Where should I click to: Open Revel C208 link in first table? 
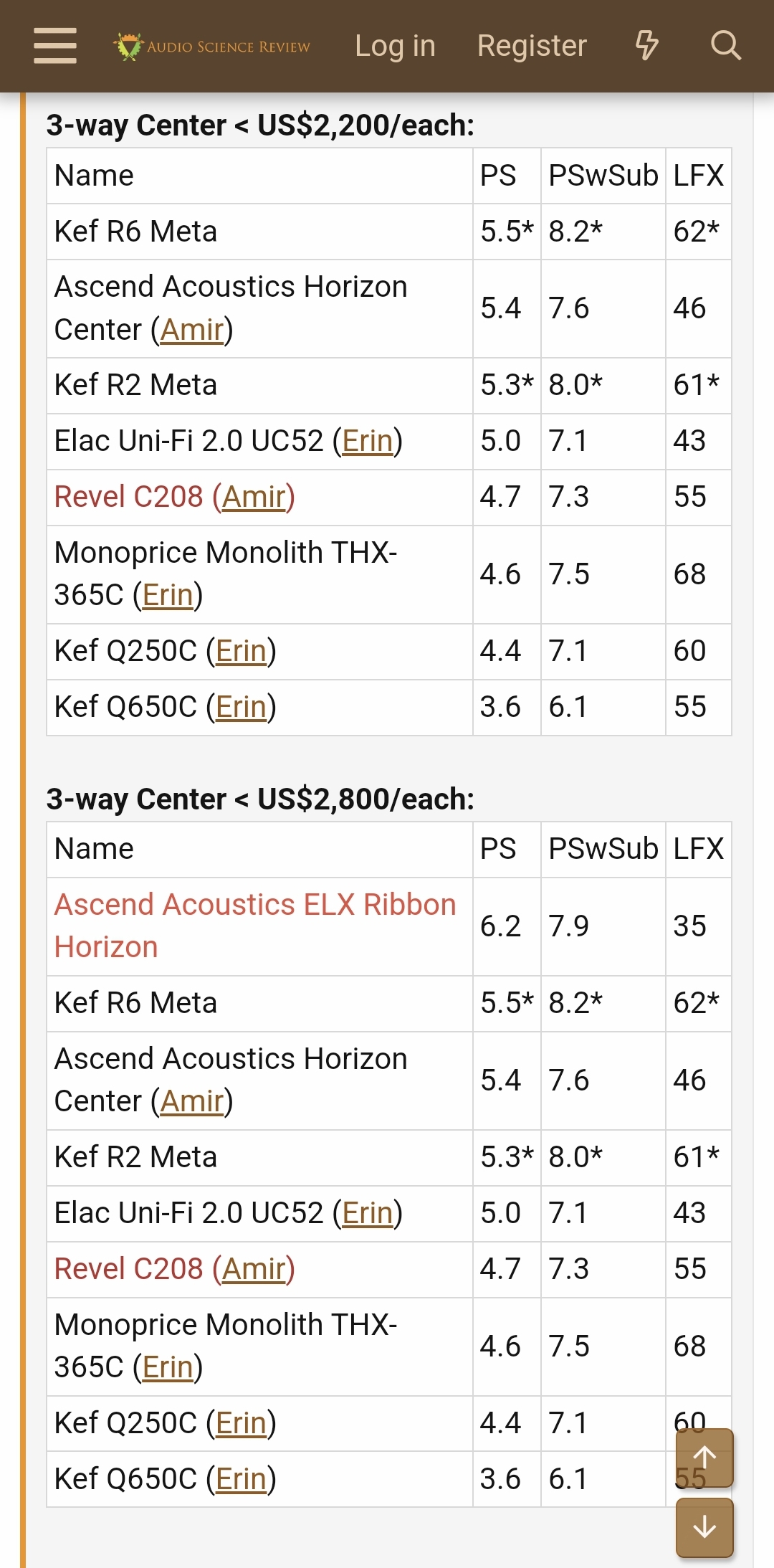tap(175, 497)
